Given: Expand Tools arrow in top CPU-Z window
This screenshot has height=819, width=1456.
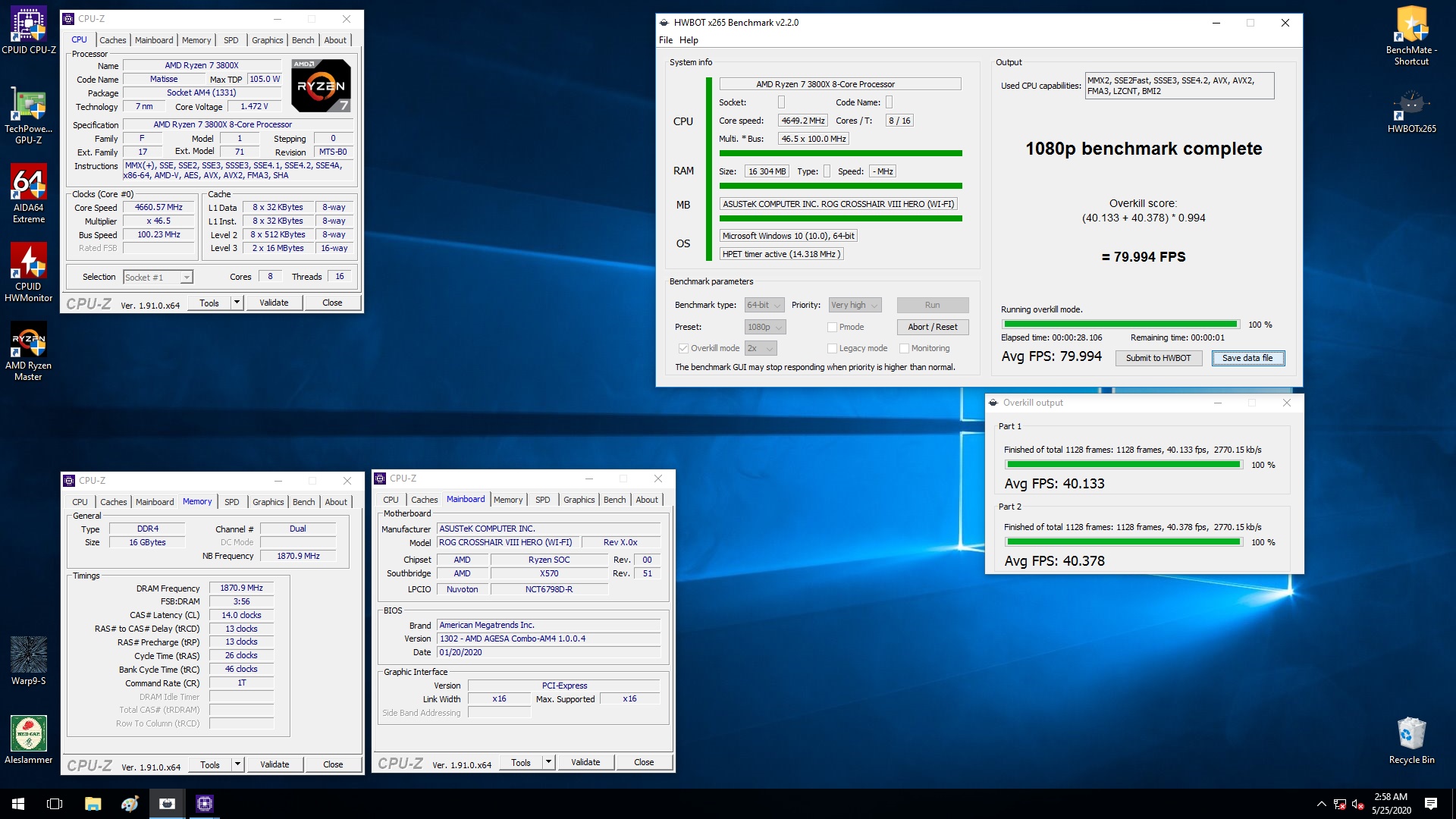Looking at the screenshot, I should pos(237,303).
